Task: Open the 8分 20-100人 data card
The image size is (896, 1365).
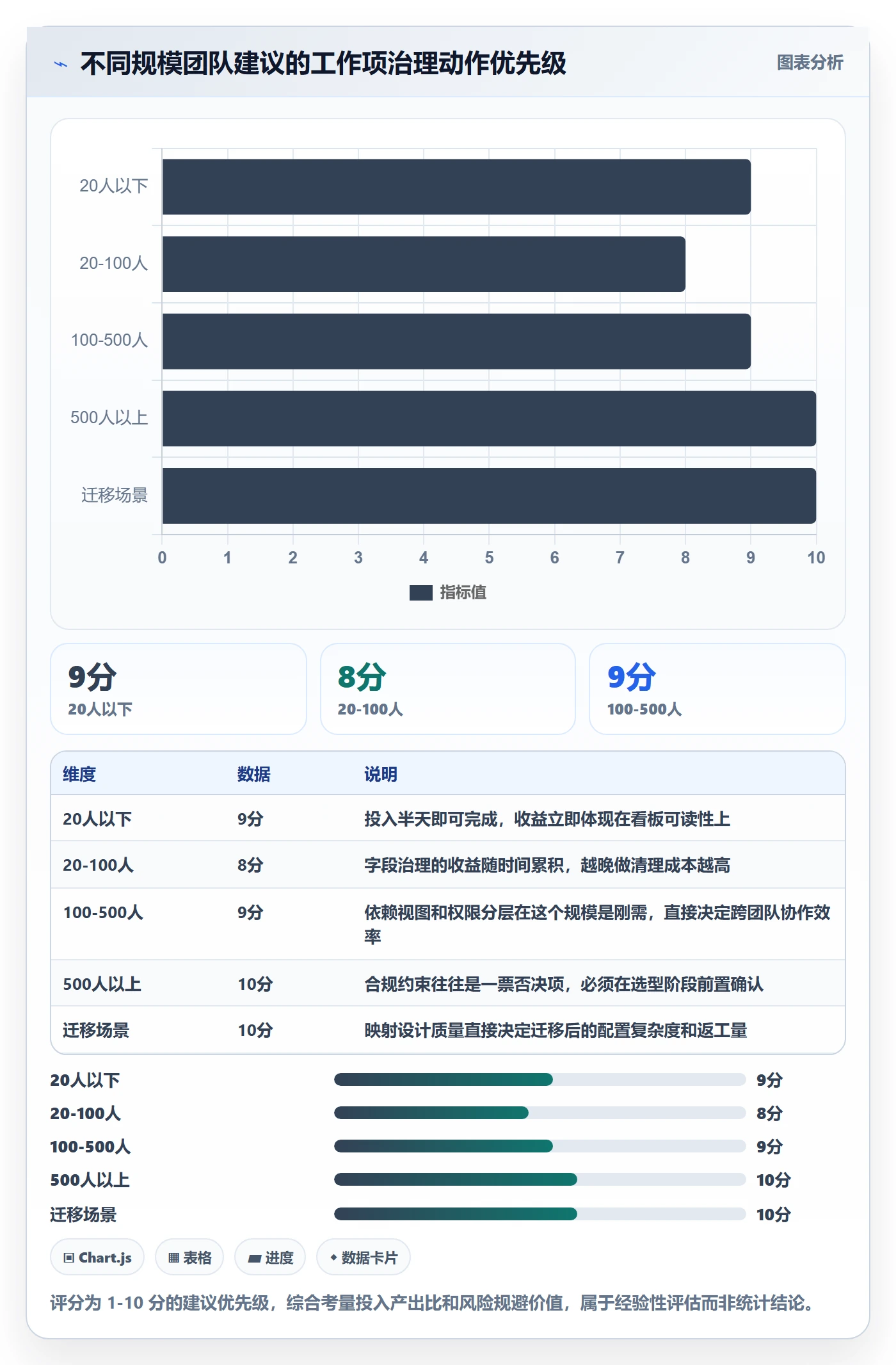Action: pos(448,689)
